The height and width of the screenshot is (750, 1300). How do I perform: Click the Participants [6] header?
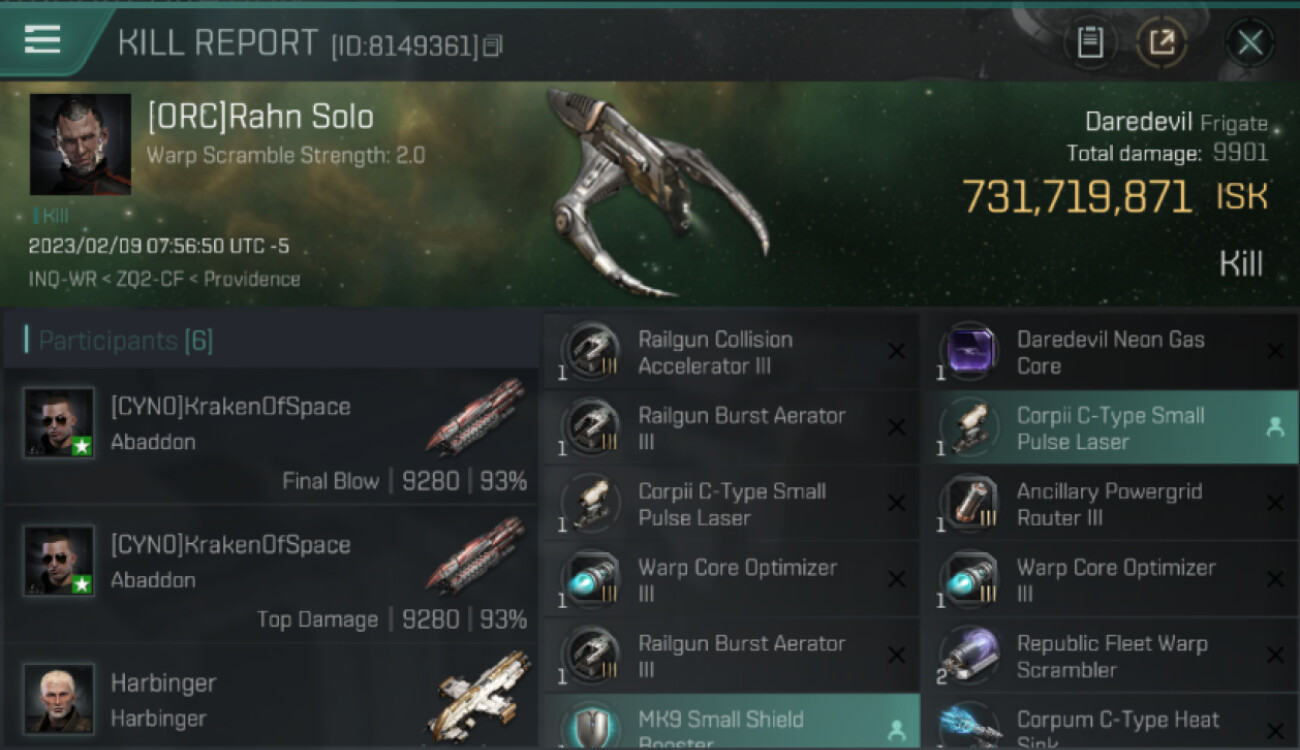(120, 340)
